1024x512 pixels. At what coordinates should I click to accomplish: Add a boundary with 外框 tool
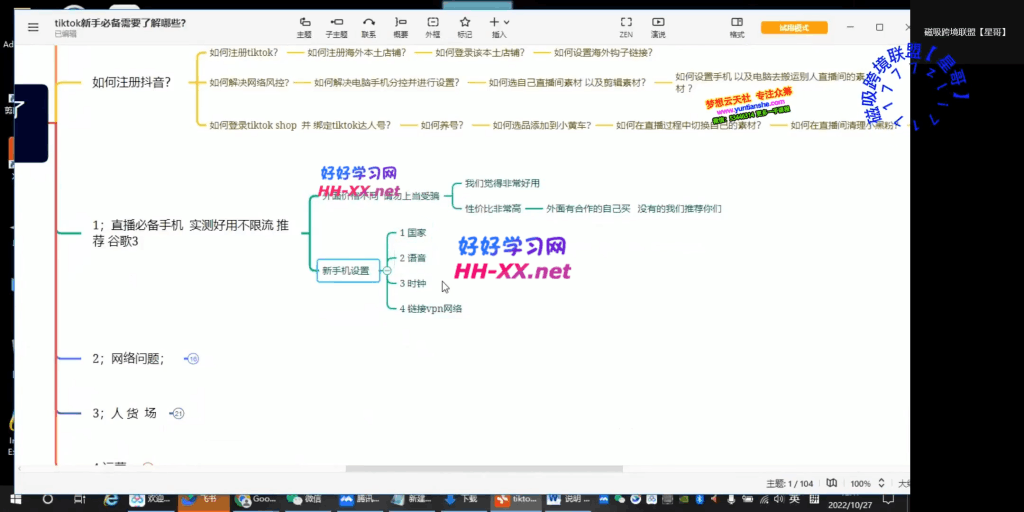(x=432, y=27)
